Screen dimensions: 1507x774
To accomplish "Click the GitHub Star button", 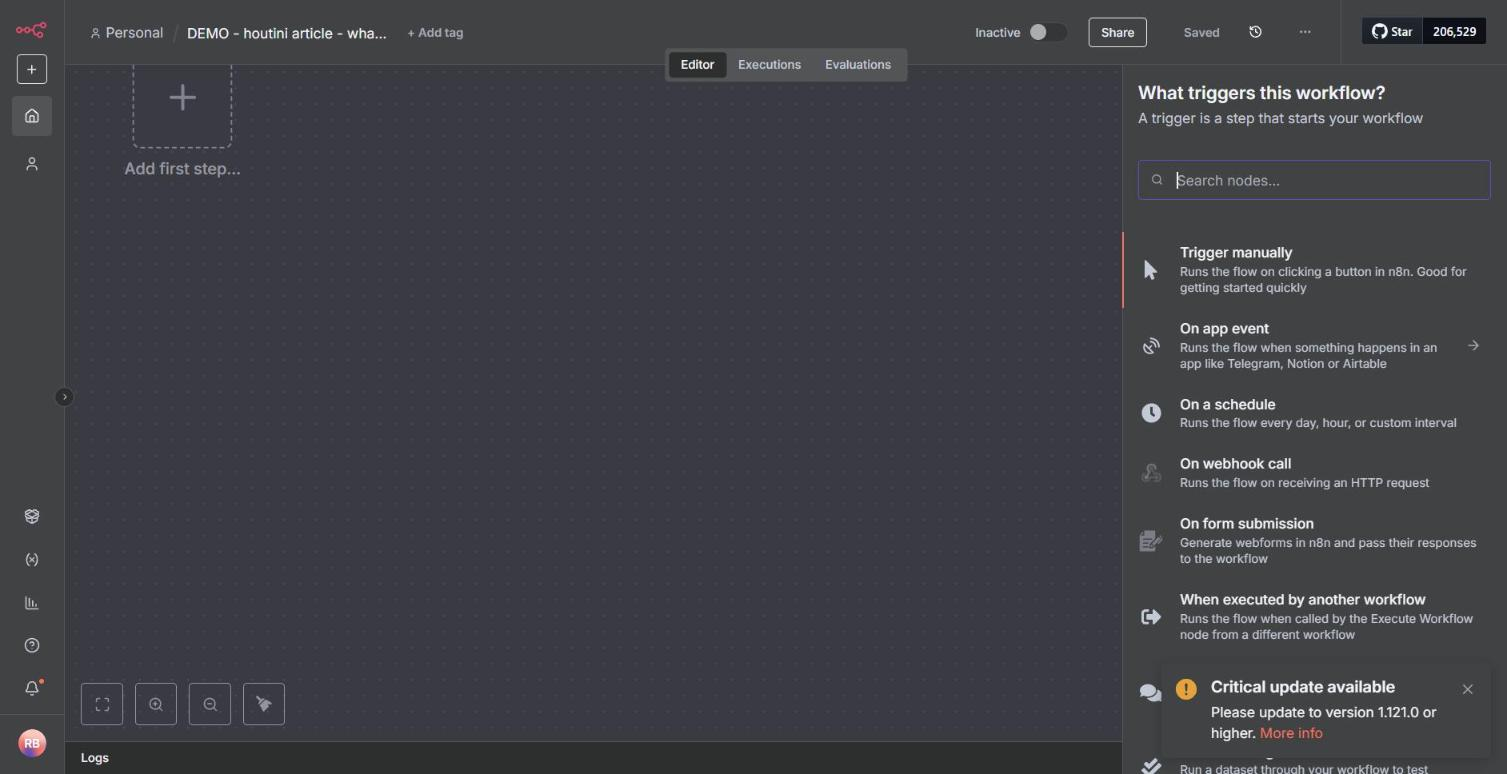I will click(1392, 32).
